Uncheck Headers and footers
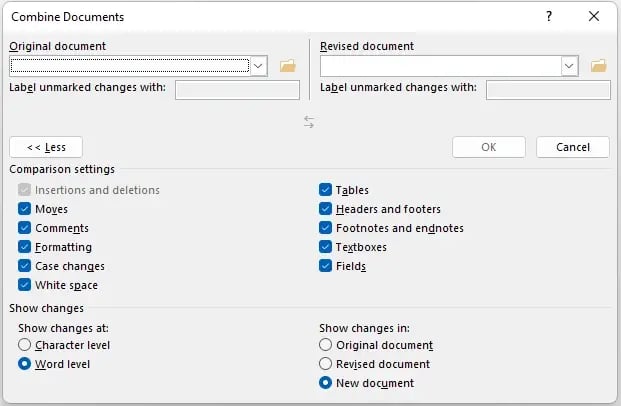 326,209
